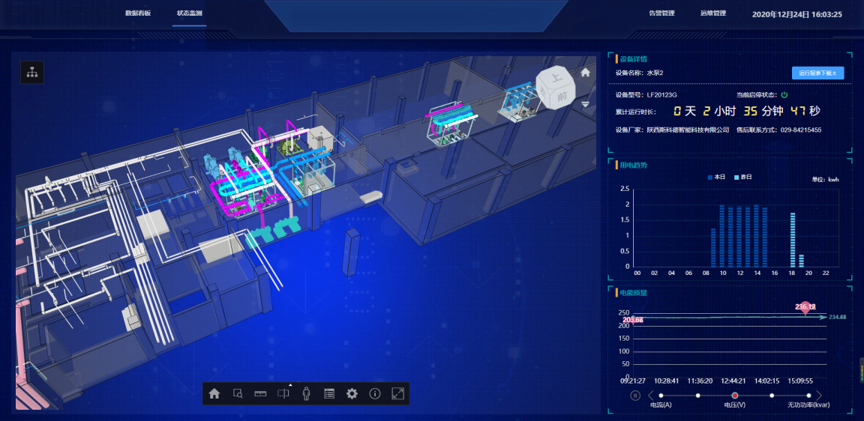Open the properties list panel

(x=329, y=394)
